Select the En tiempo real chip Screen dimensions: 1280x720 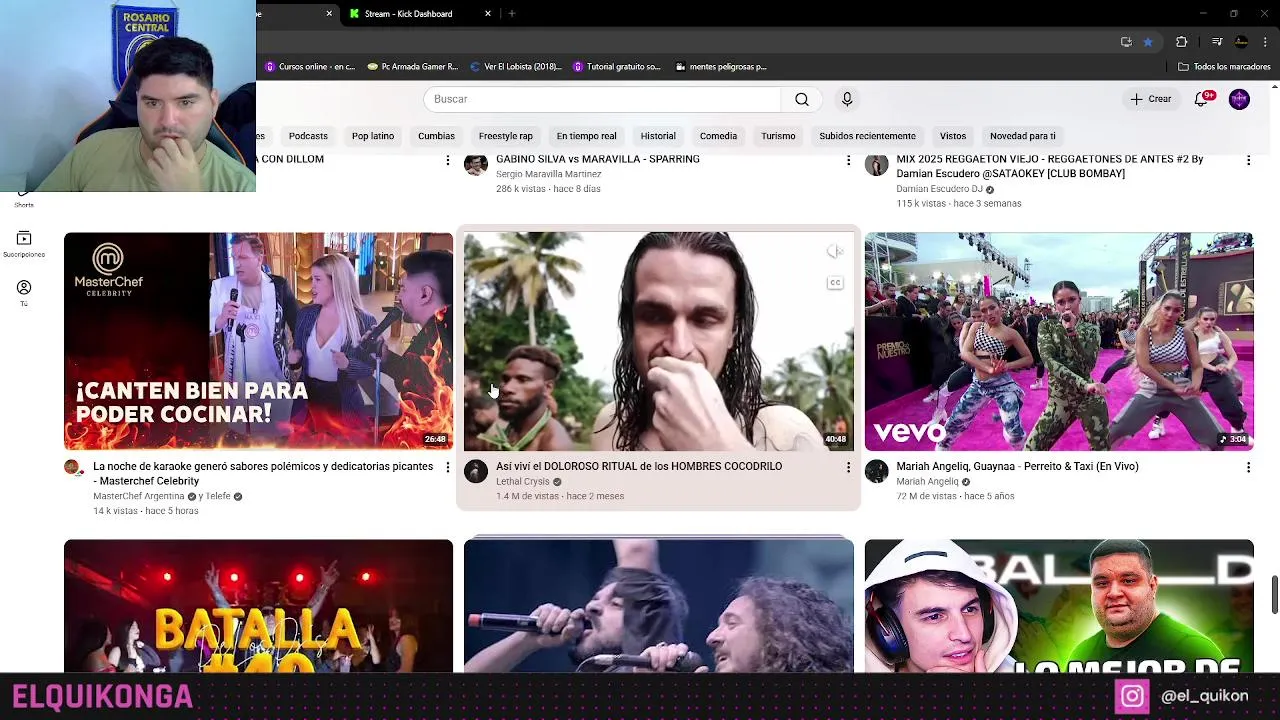coord(586,136)
